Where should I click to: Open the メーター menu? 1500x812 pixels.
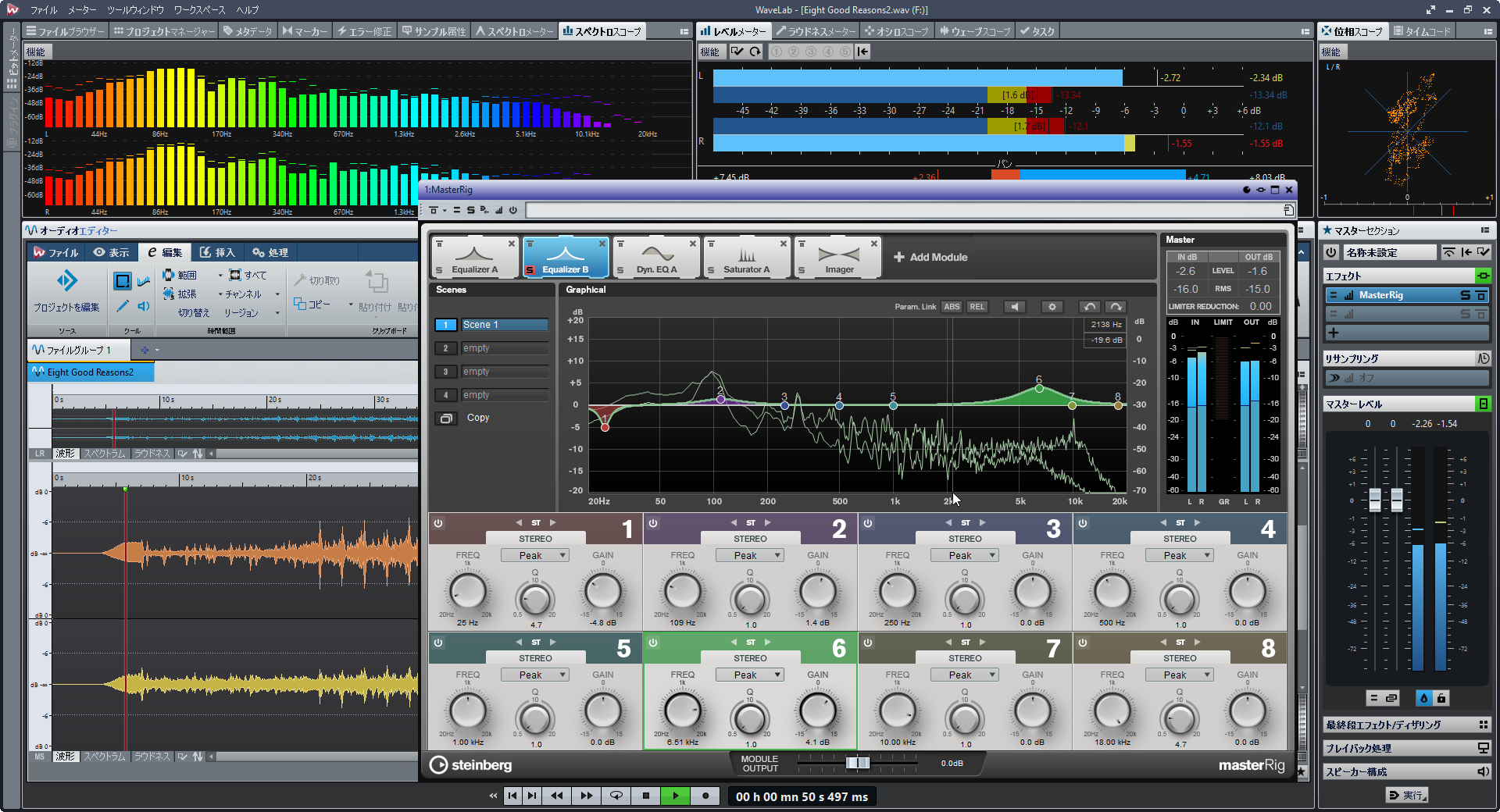(x=82, y=10)
